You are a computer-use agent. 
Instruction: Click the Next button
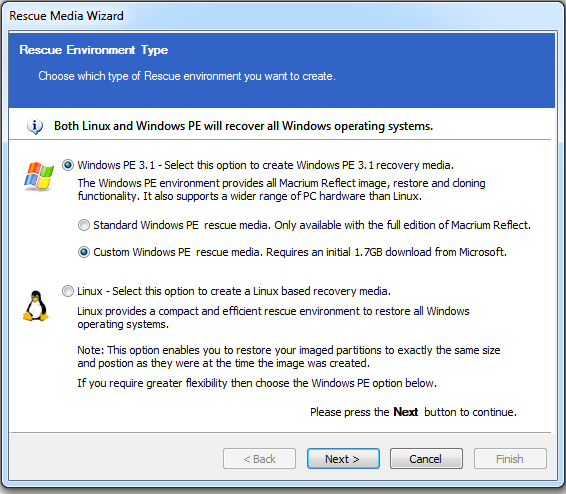[343, 459]
